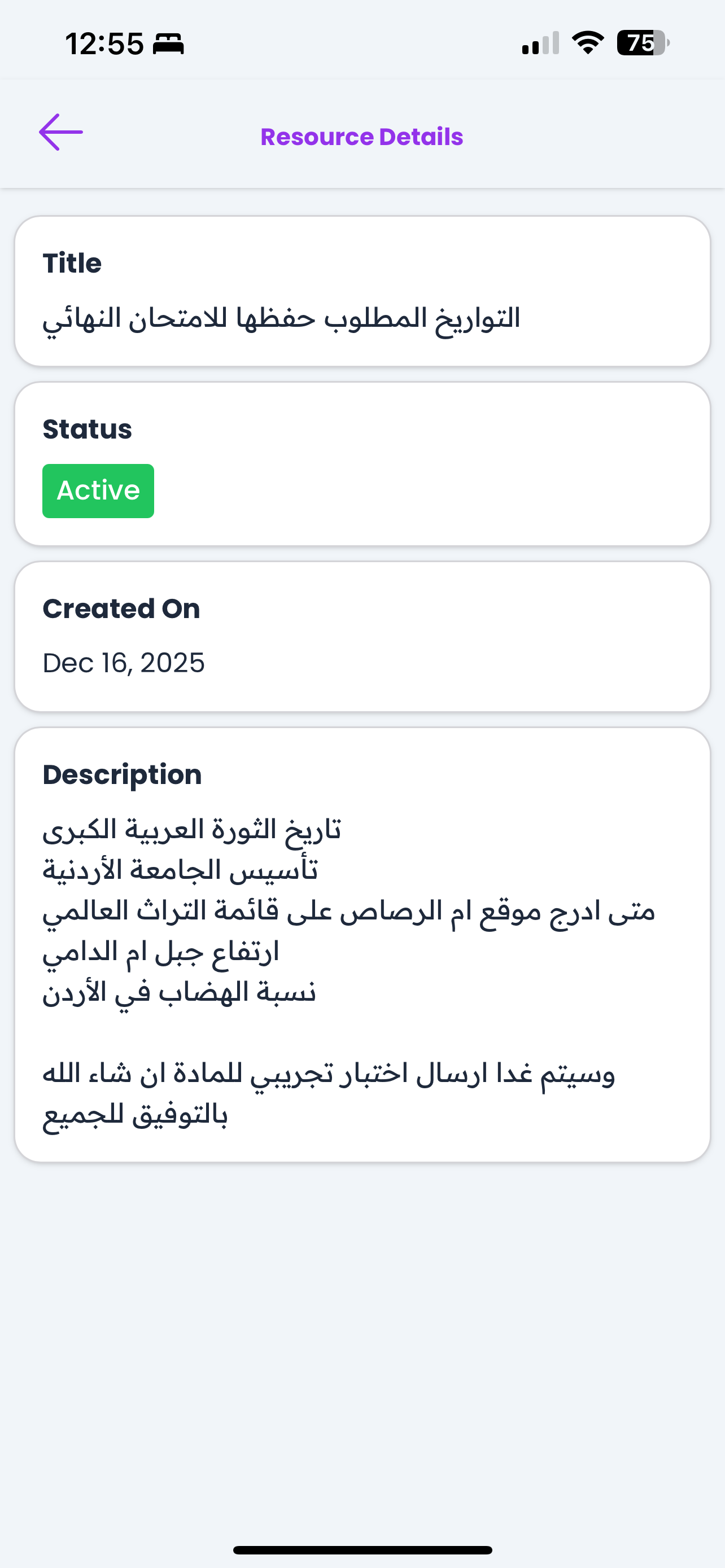This screenshot has height=1568, width=725.
Task: Select the Arabic resource title text
Action: pyautogui.click(x=281, y=318)
